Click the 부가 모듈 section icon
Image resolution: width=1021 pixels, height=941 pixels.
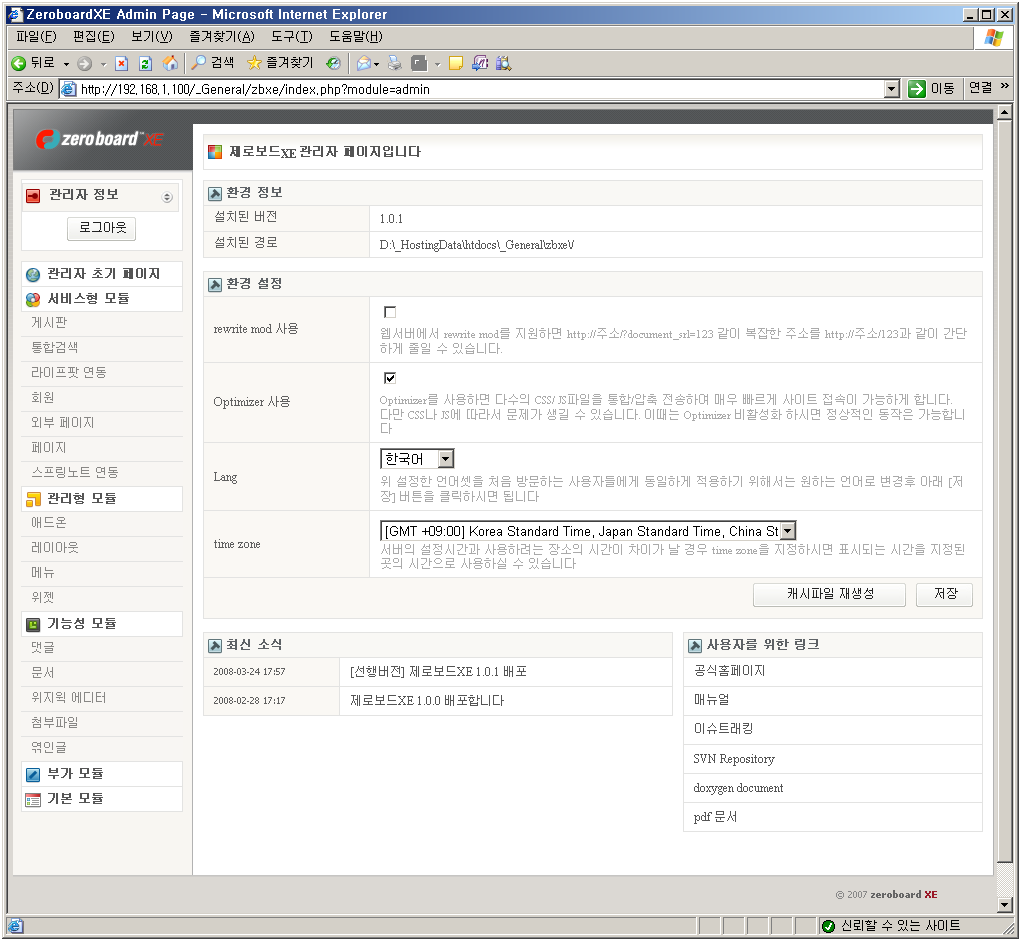click(x=33, y=774)
